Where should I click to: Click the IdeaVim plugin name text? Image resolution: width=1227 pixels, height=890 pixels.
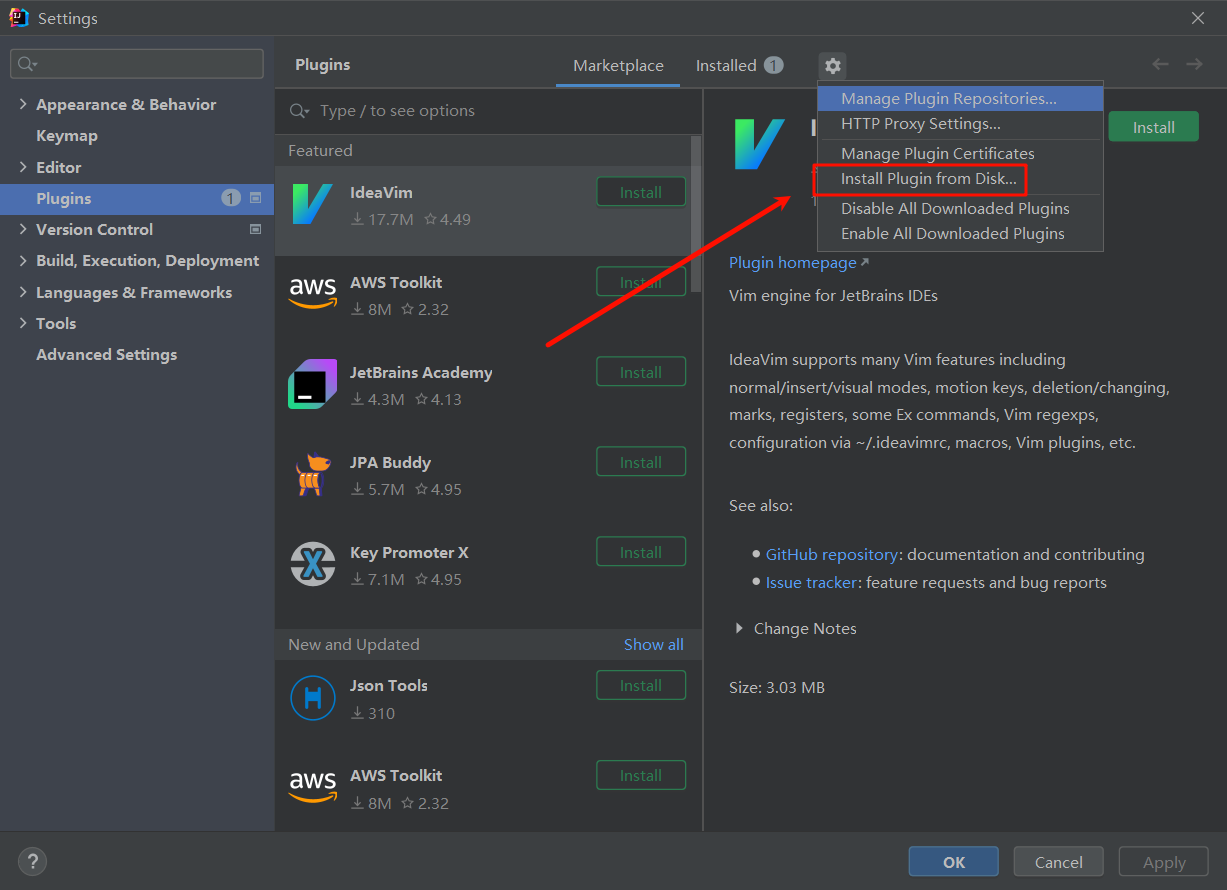(381, 192)
